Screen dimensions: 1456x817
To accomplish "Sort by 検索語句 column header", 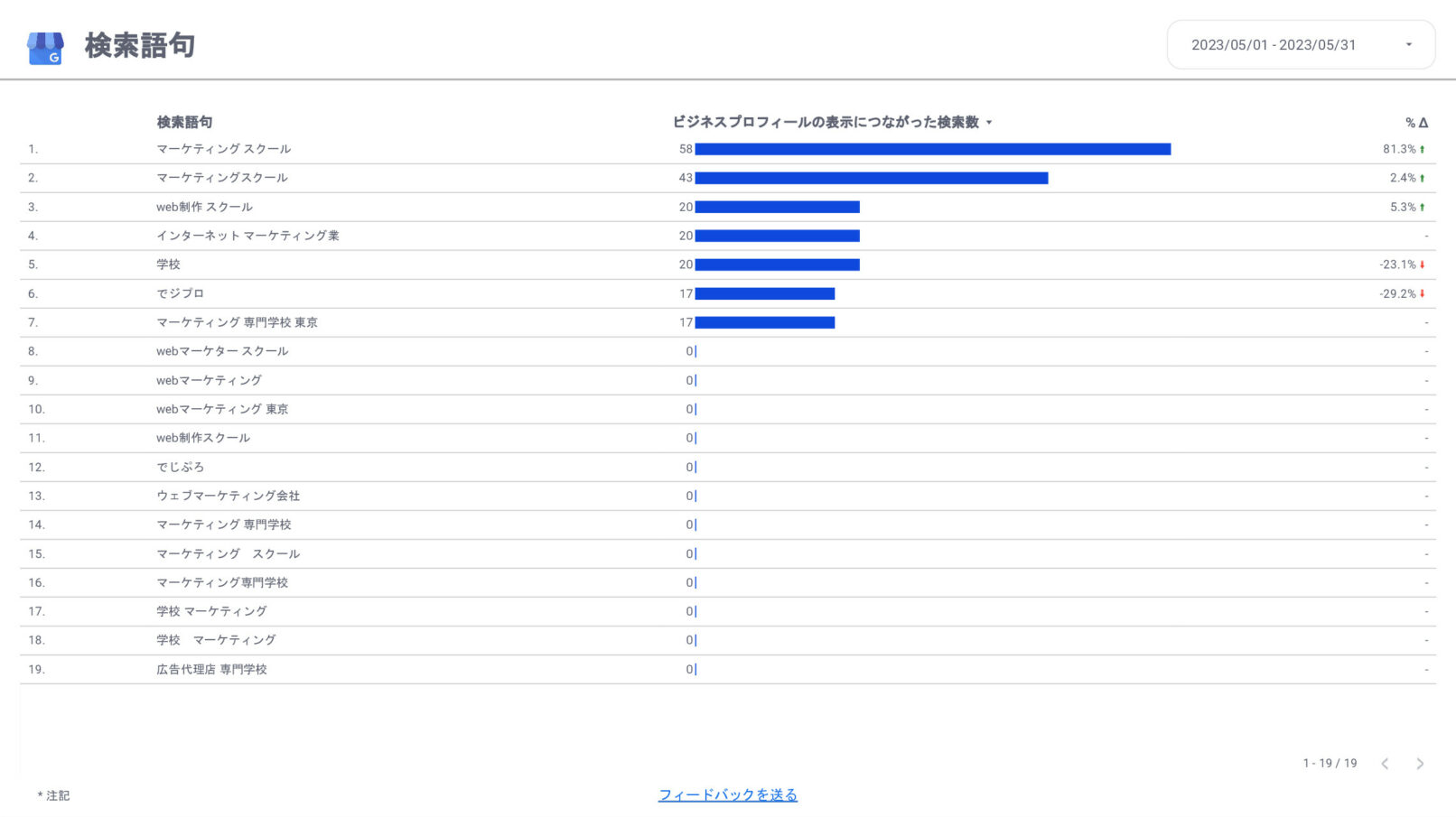I will pyautogui.click(x=184, y=122).
